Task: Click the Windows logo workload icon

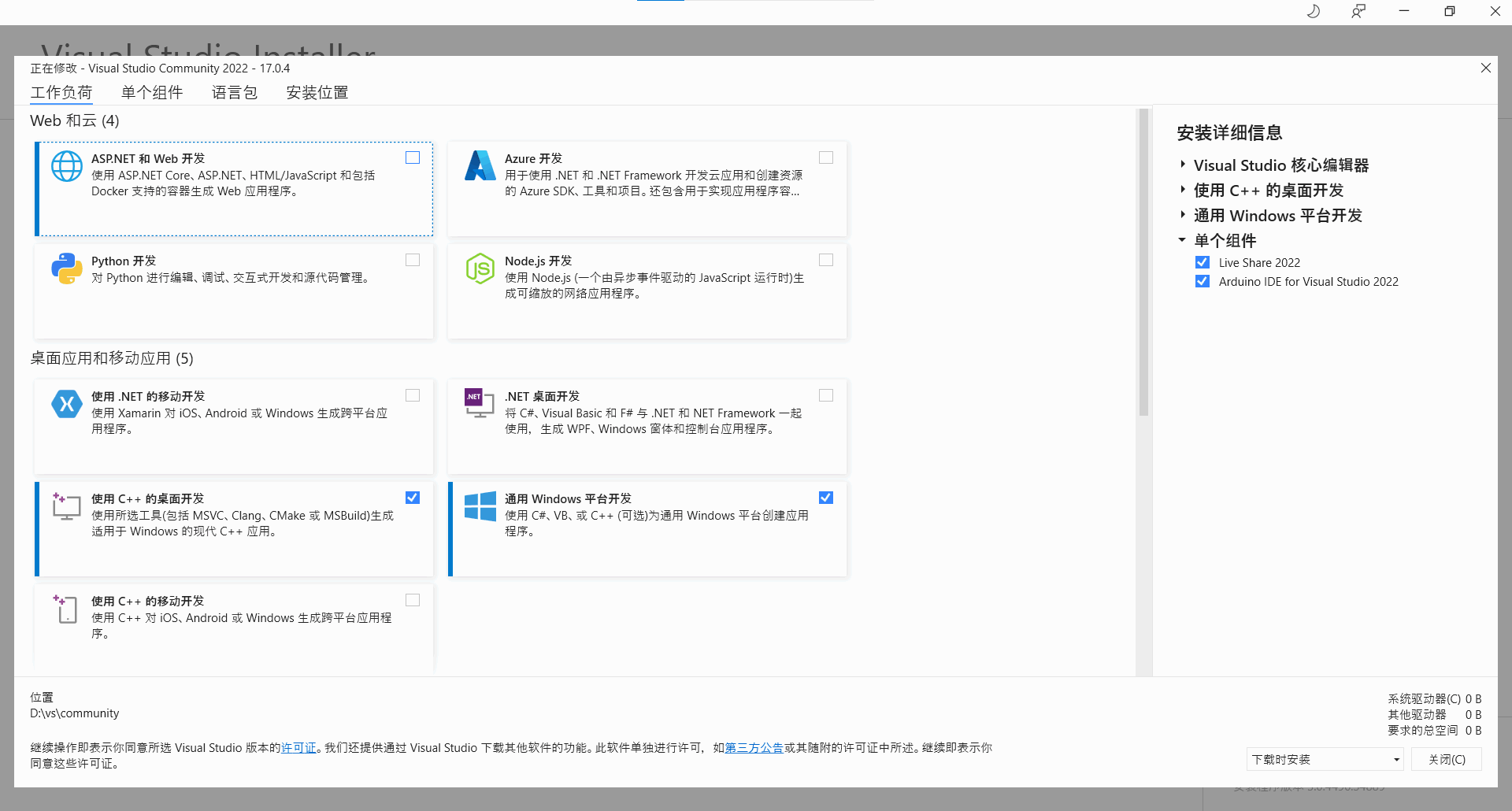Action: click(x=480, y=506)
